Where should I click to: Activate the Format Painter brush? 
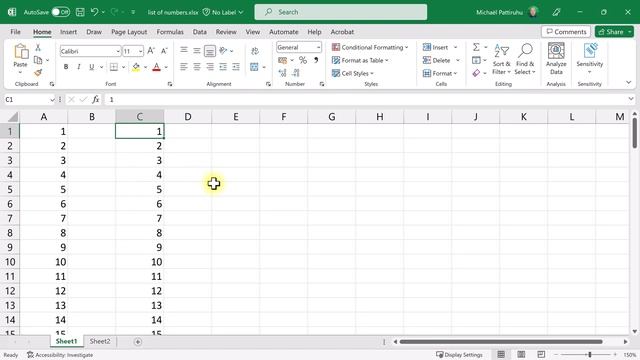[38, 73]
